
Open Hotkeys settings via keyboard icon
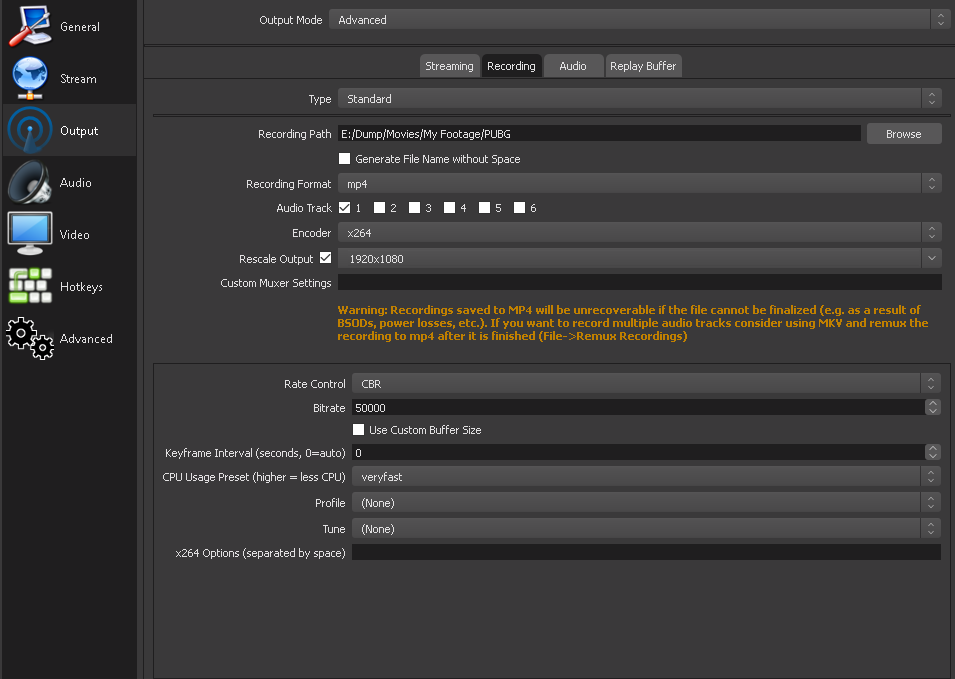click(x=30, y=286)
